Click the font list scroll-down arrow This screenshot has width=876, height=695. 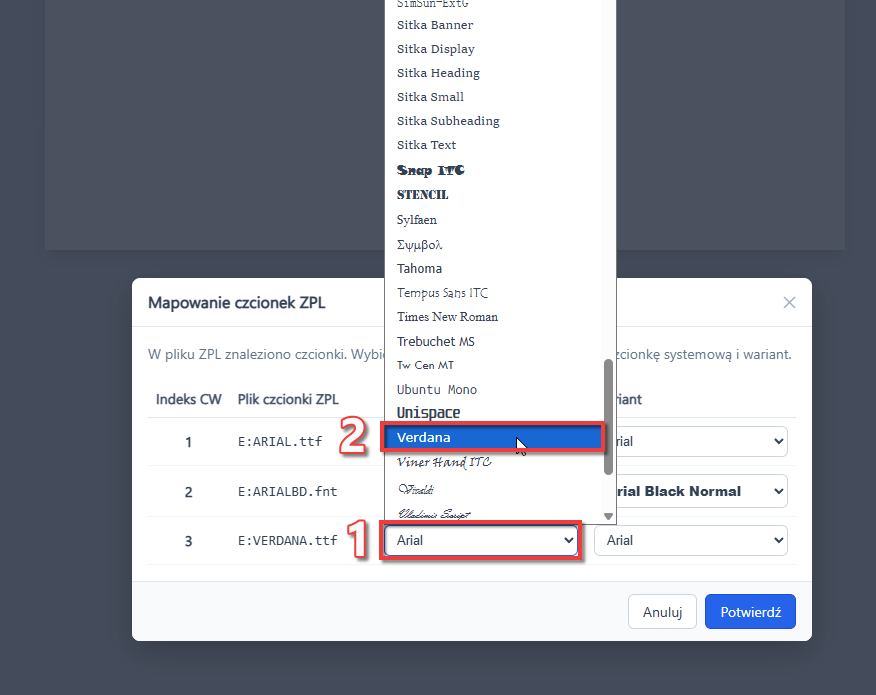[608, 516]
